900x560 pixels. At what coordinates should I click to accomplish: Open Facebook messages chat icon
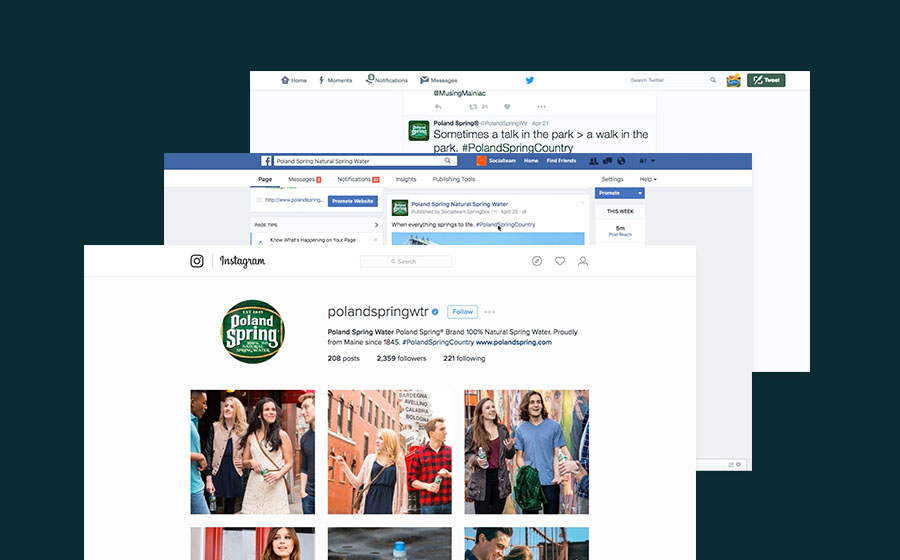tap(607, 161)
